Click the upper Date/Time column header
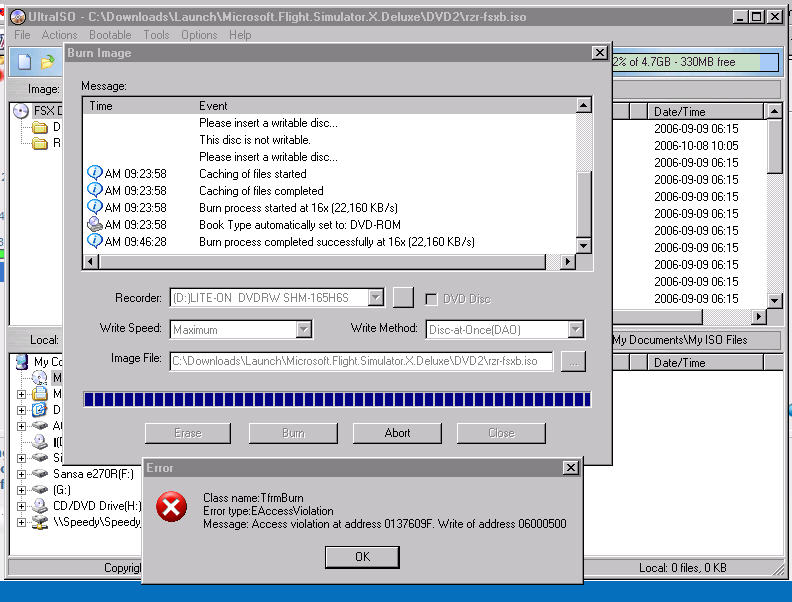Screen dimensions: 792x602 click(x=705, y=111)
